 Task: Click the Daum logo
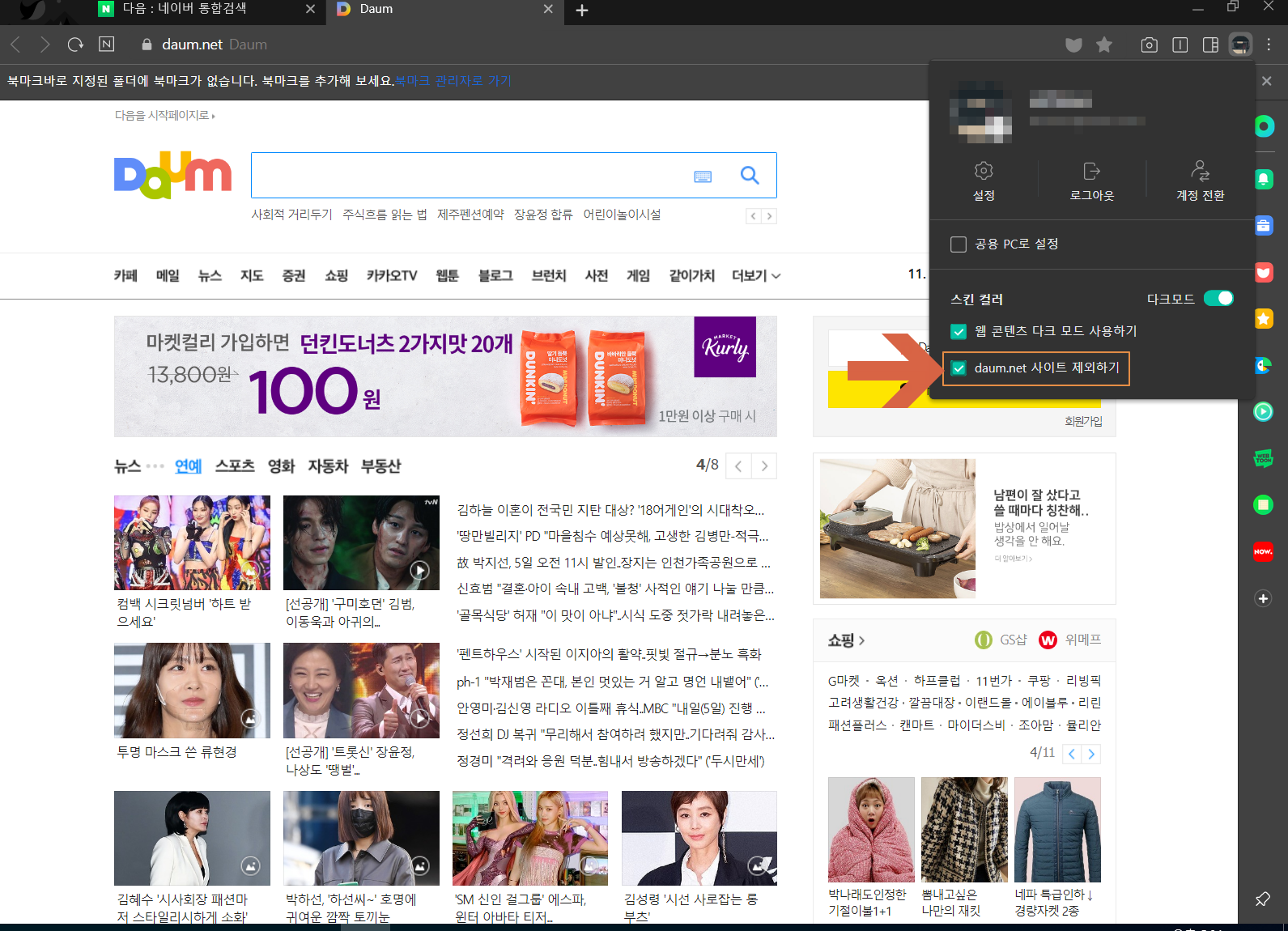(x=172, y=175)
